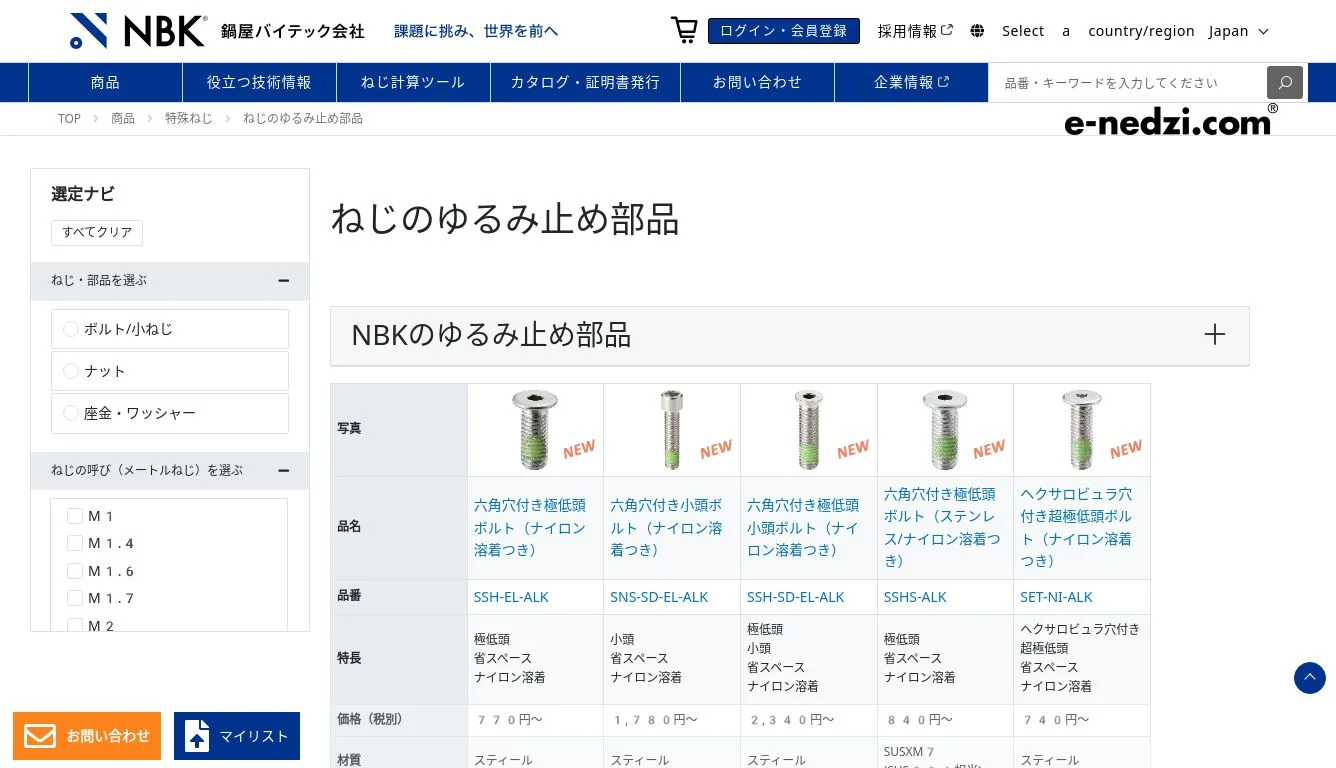The height and width of the screenshot is (768, 1336).
Task: Open SSH-SD-EL-ALK product thumbnail
Action: coord(809,429)
